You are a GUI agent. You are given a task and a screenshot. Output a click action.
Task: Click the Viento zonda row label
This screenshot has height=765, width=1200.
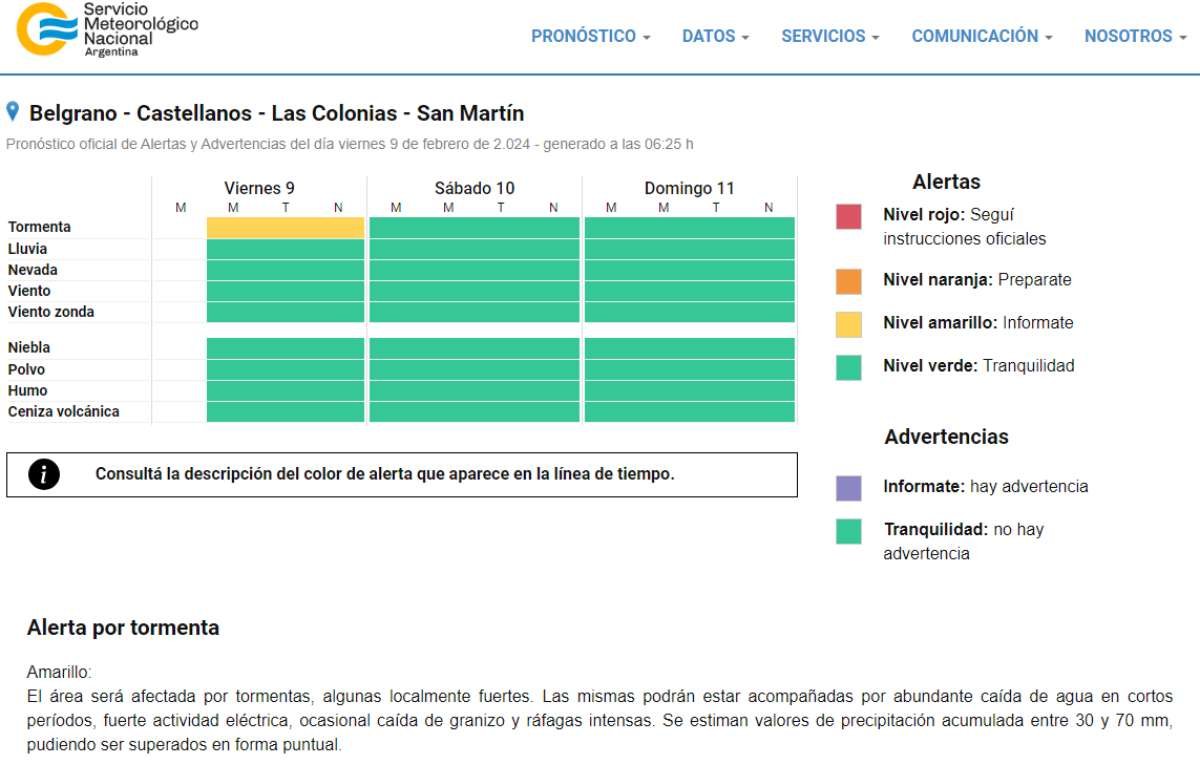(x=51, y=312)
